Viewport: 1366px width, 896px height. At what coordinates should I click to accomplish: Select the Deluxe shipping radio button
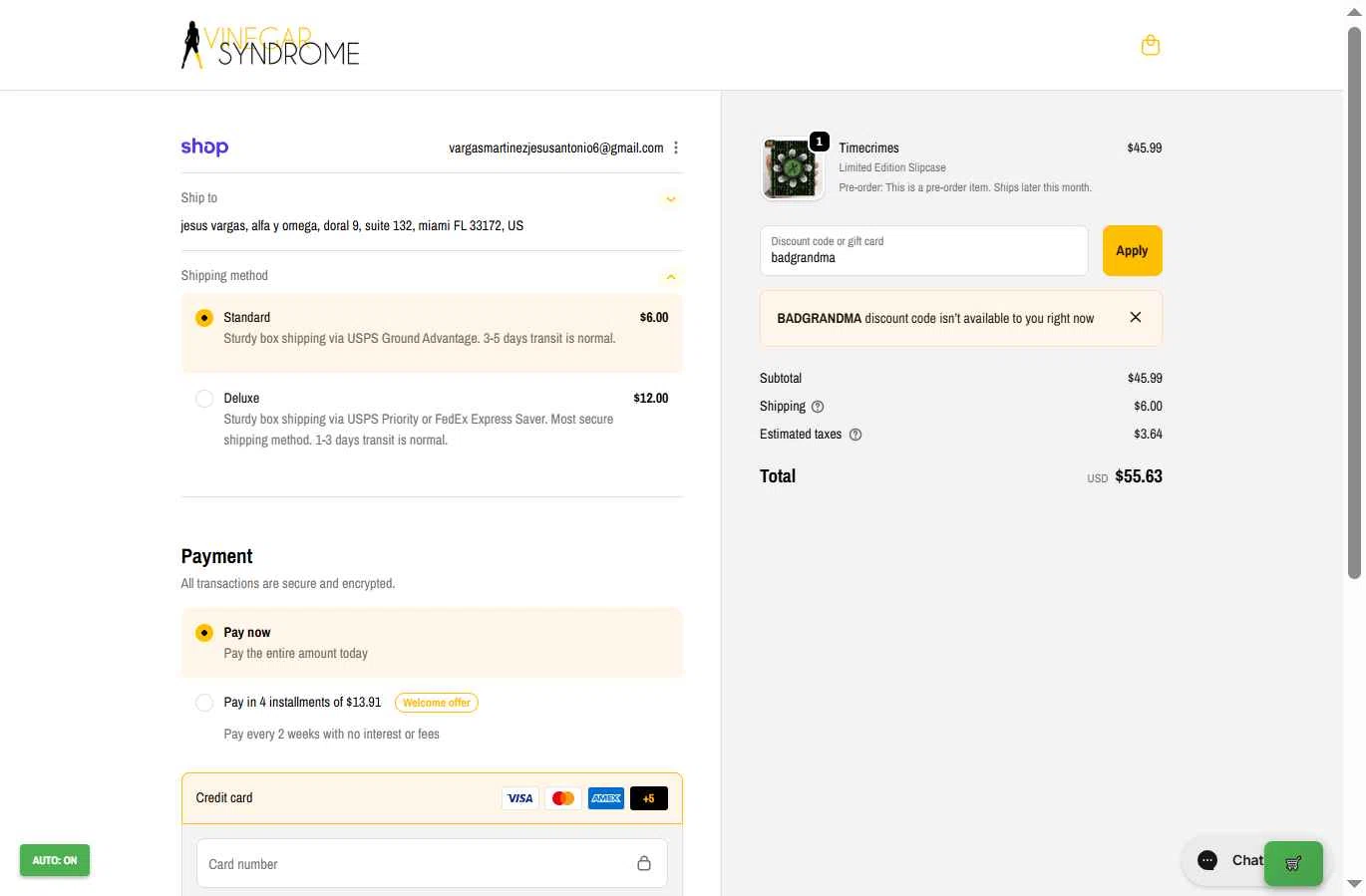click(204, 399)
